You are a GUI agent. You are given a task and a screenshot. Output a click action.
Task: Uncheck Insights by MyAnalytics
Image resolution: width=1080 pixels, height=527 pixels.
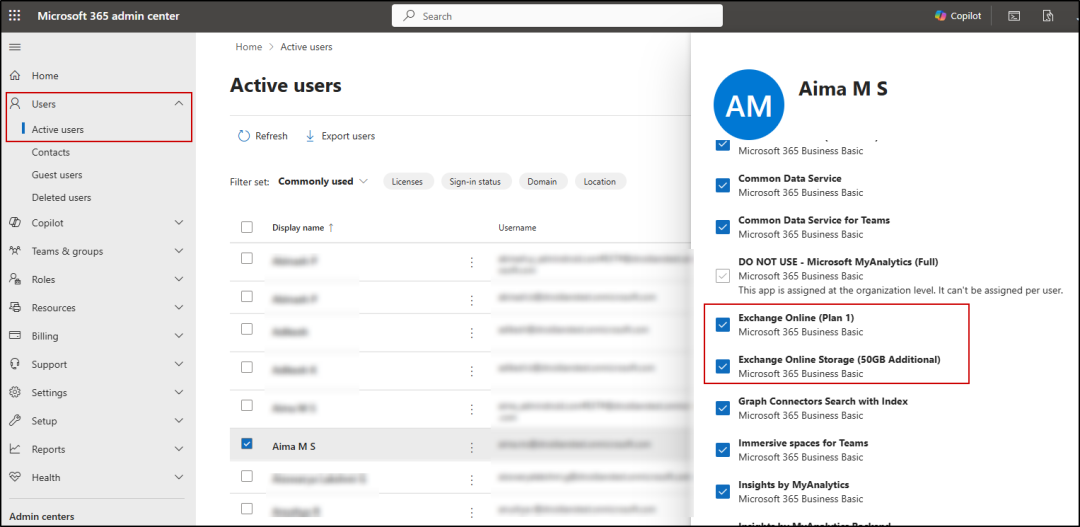pyautogui.click(x=723, y=491)
